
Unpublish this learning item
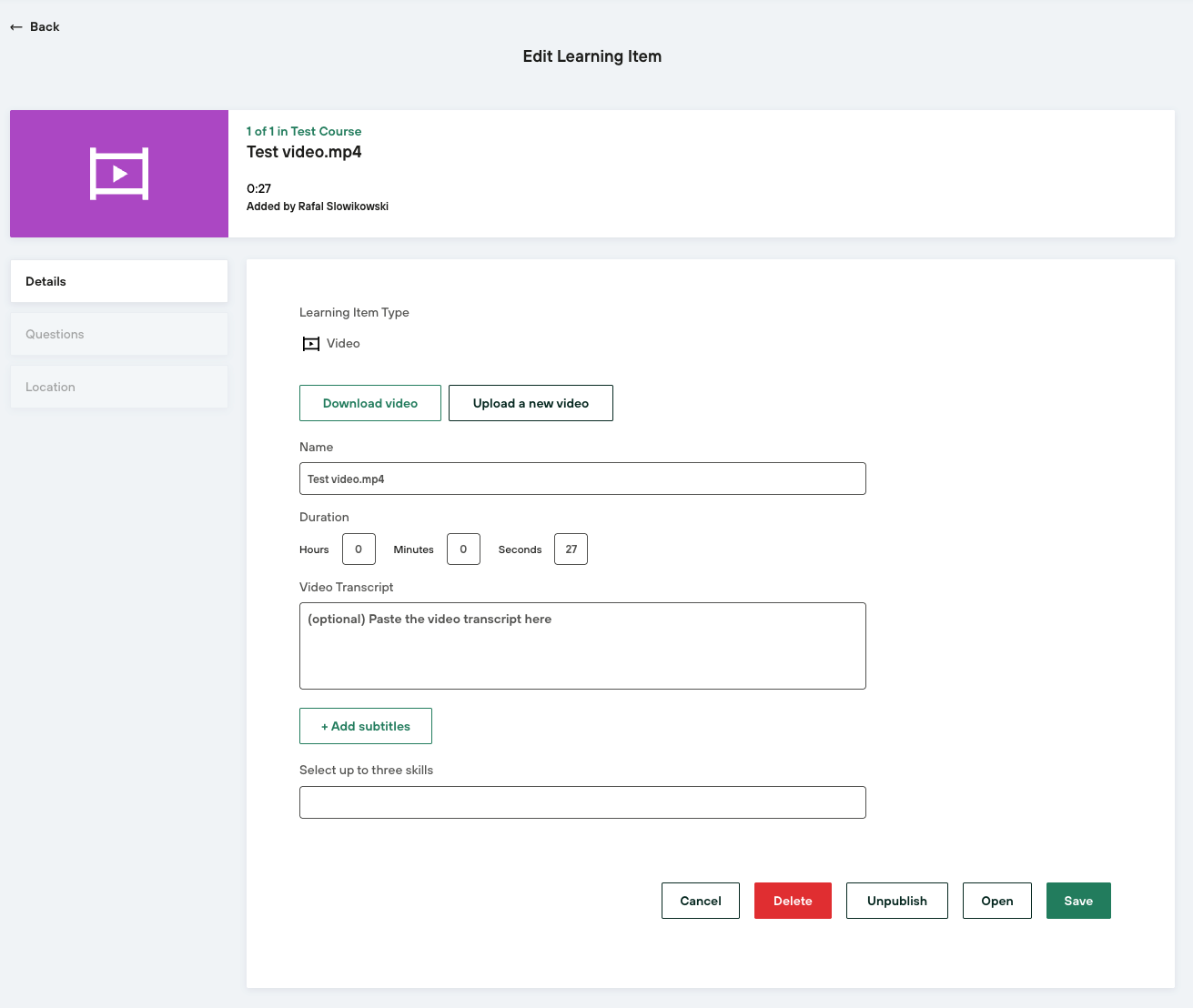896,901
